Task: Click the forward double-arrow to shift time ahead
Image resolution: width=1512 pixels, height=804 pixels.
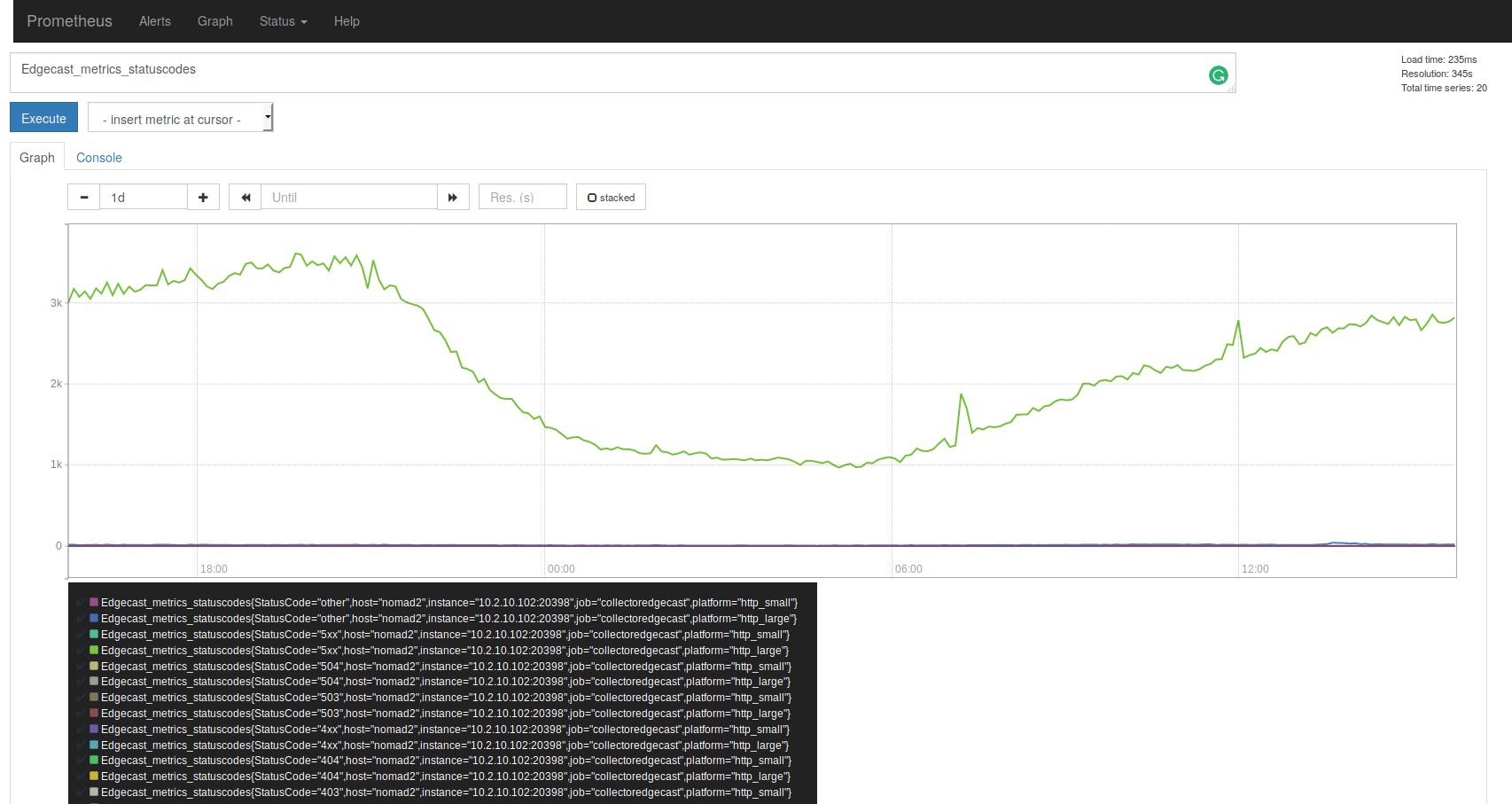Action: 453,197
